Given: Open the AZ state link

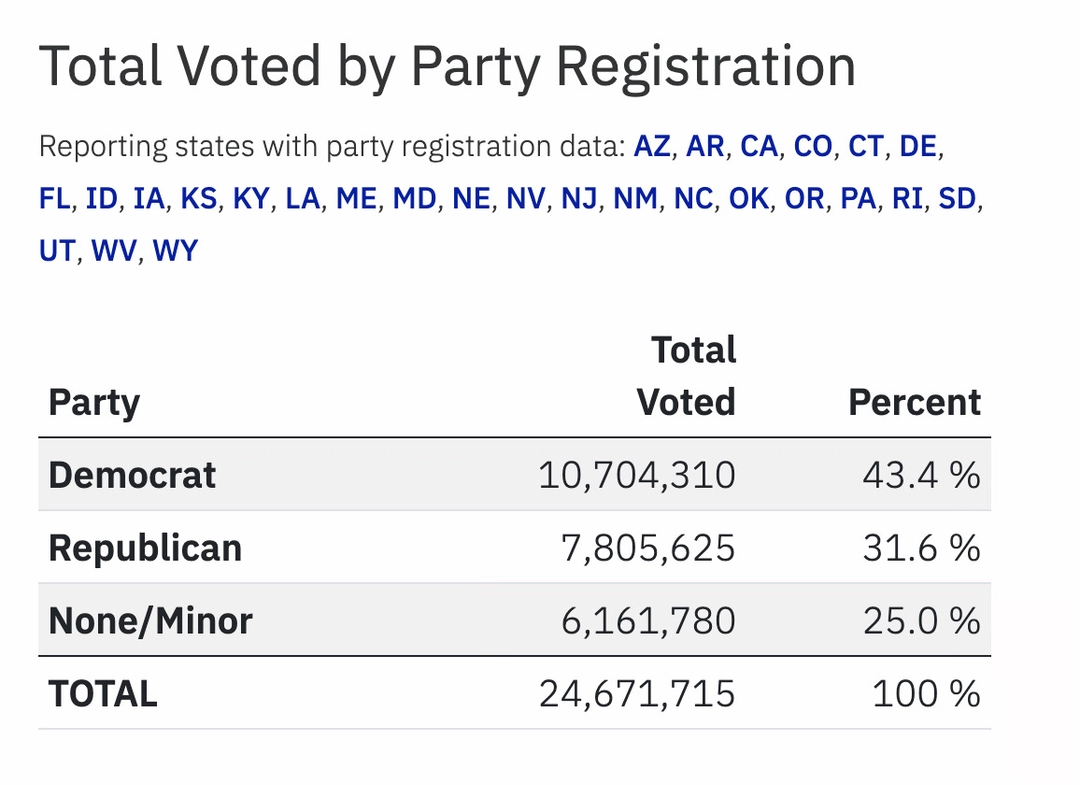Looking at the screenshot, I should pos(652,146).
